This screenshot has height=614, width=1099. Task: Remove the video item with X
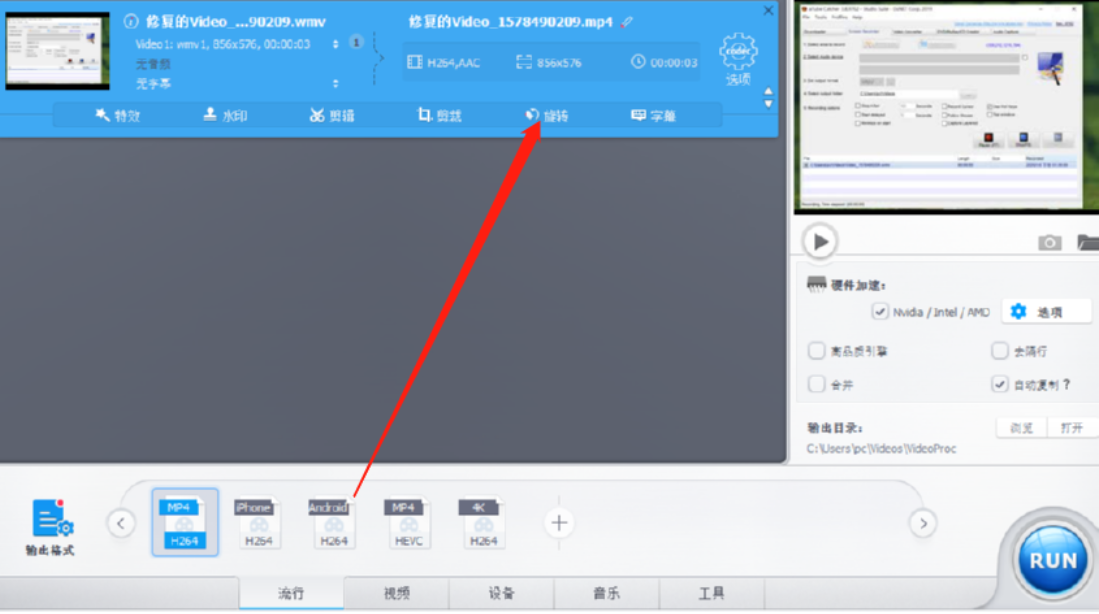(x=768, y=11)
